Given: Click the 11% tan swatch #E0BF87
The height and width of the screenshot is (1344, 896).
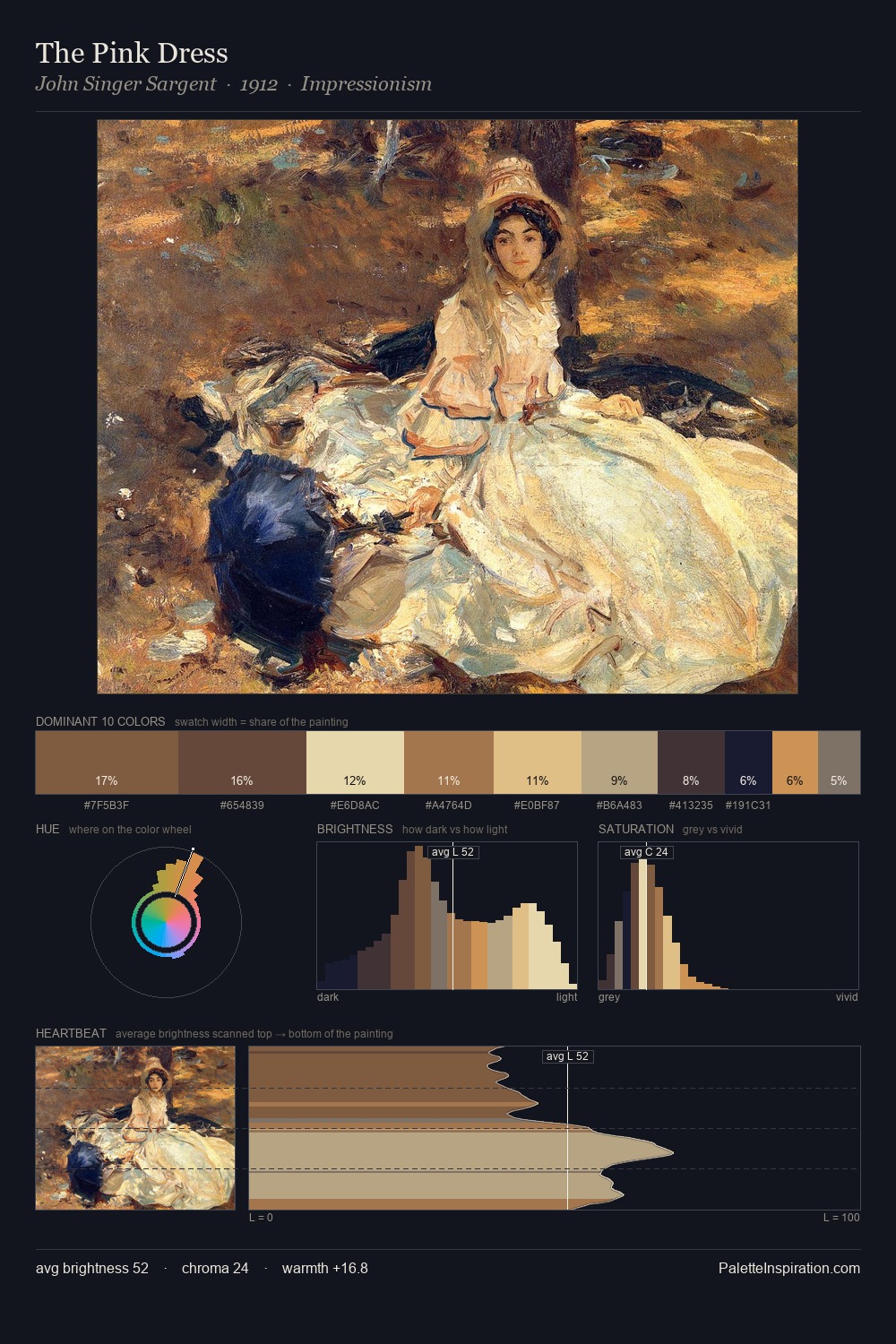Looking at the screenshot, I should pos(538,762).
